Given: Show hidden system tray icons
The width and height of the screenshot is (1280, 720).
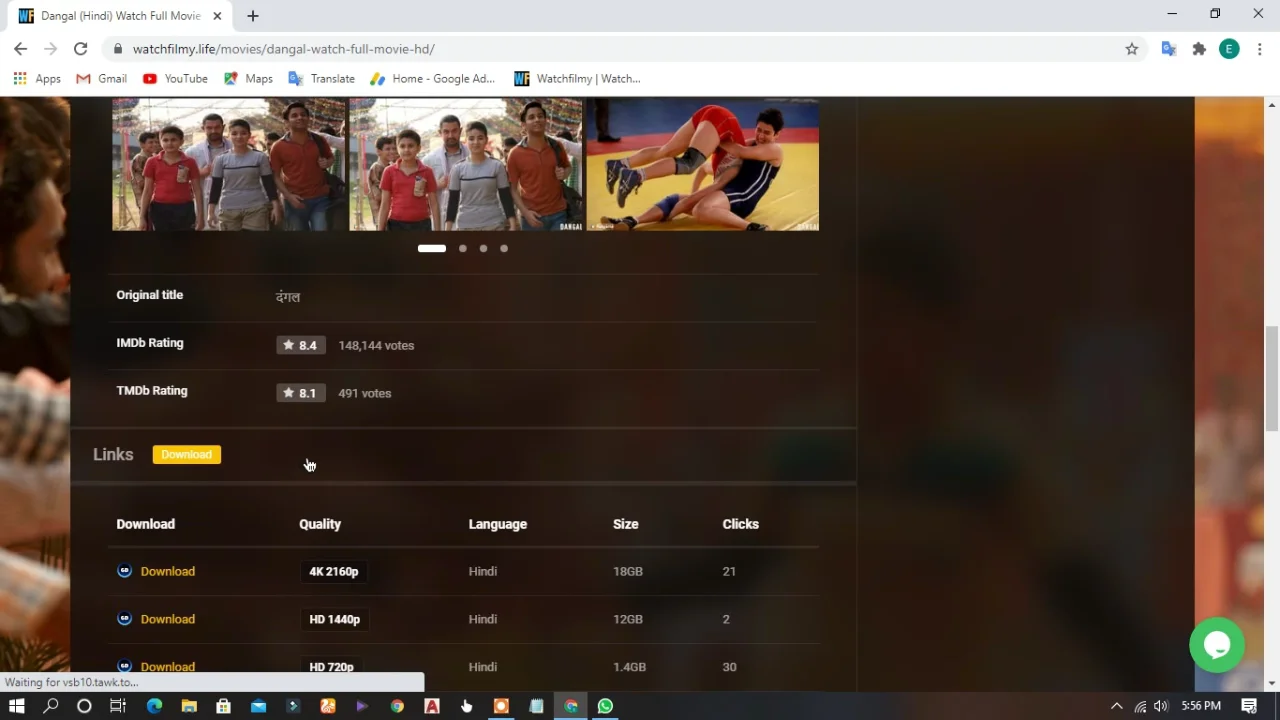Looking at the screenshot, I should (1117, 706).
